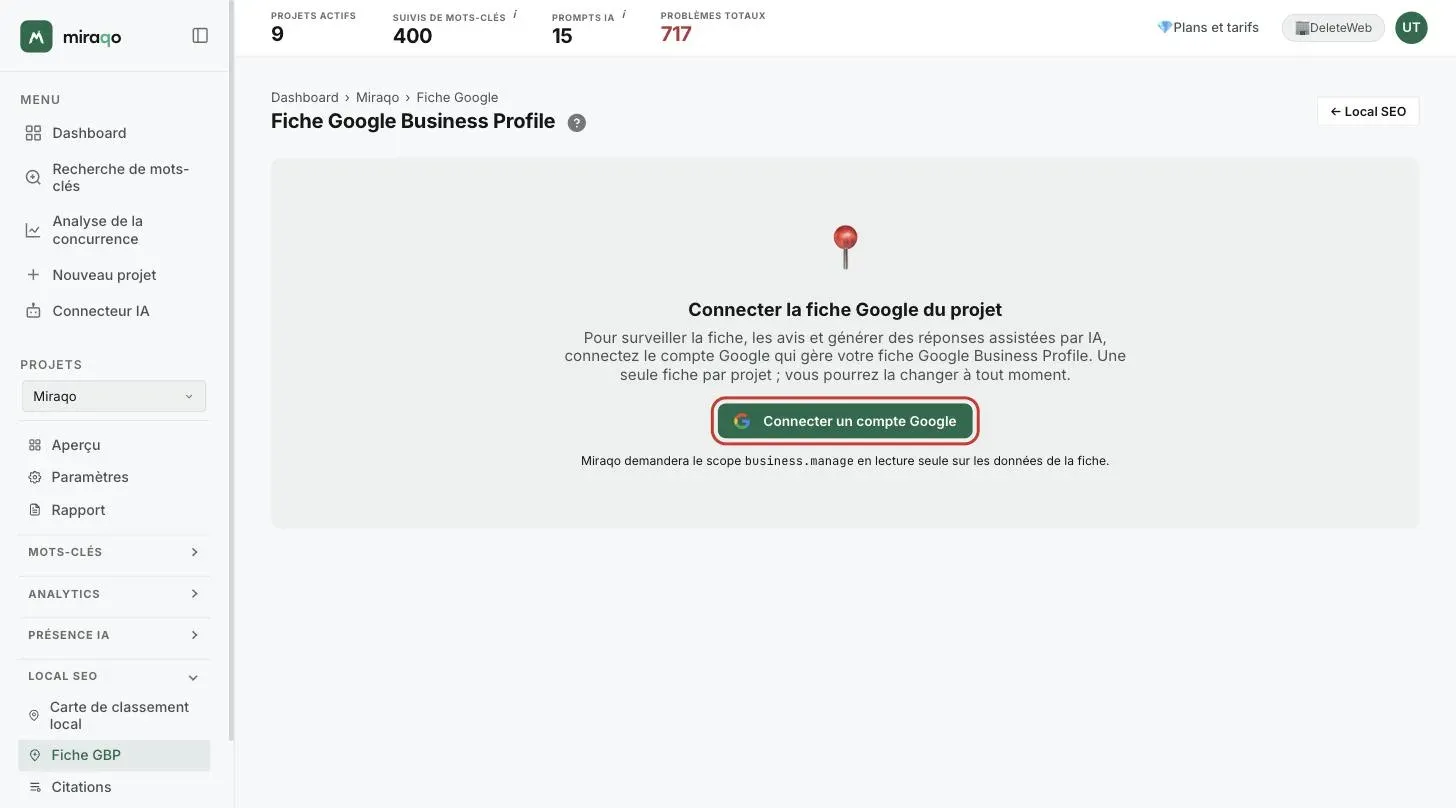Viewport: 1456px width, 808px height.
Task: Expand the ANALYTICS section
Action: (114, 594)
